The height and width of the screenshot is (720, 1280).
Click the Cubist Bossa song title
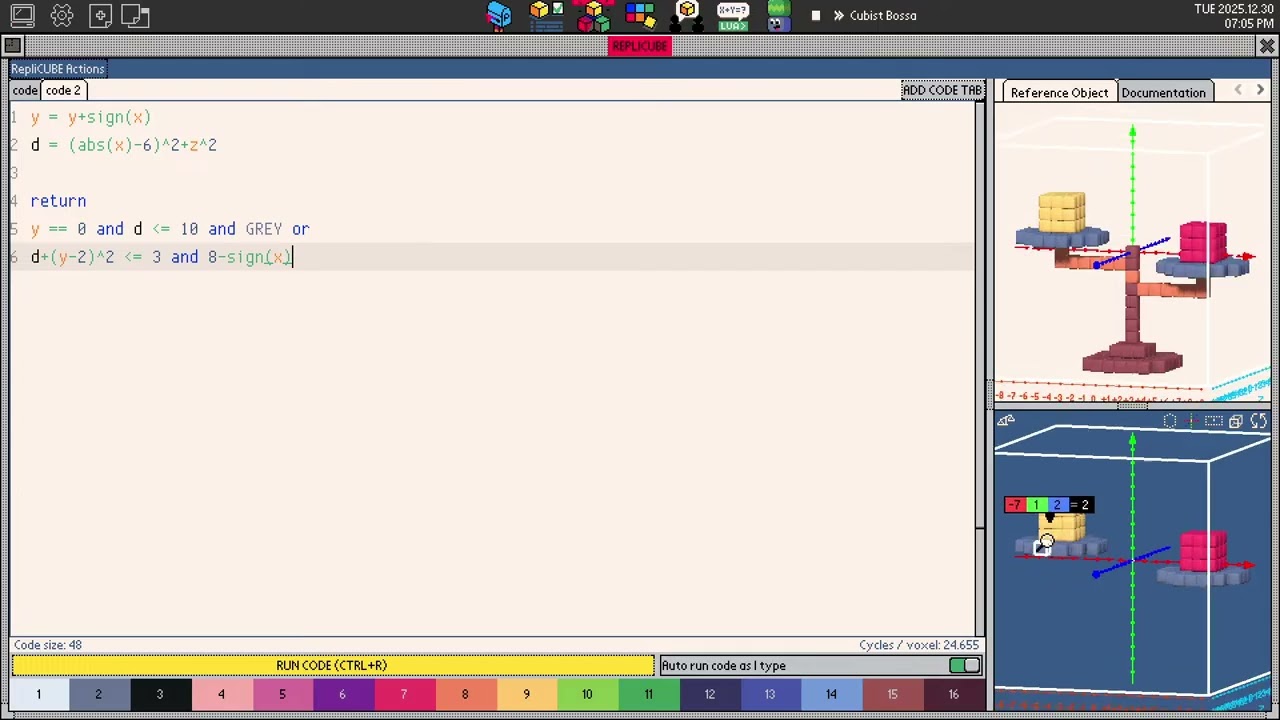[883, 15]
